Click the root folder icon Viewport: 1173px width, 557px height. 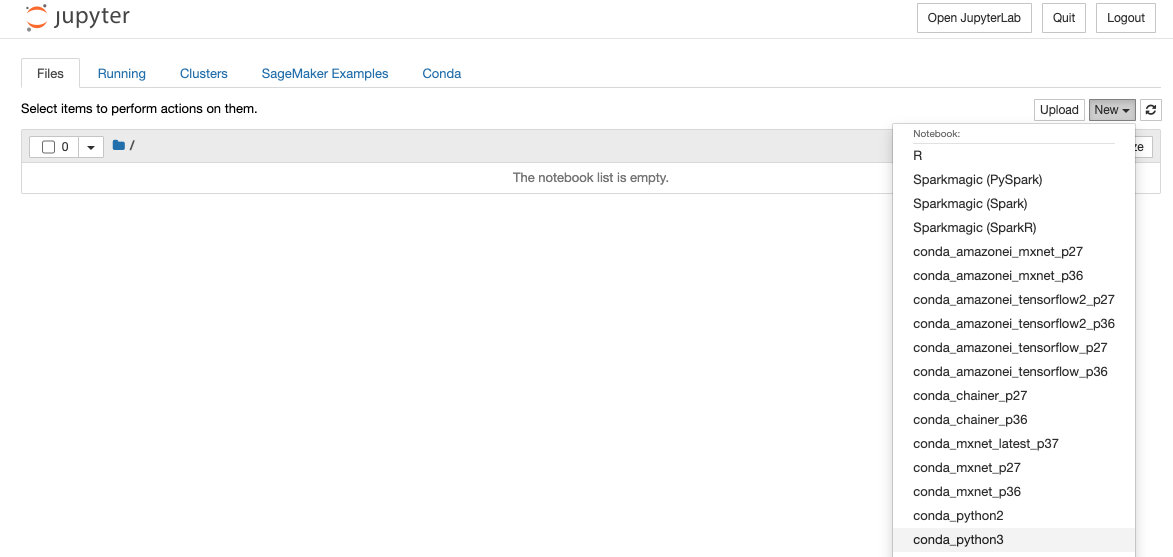118,145
